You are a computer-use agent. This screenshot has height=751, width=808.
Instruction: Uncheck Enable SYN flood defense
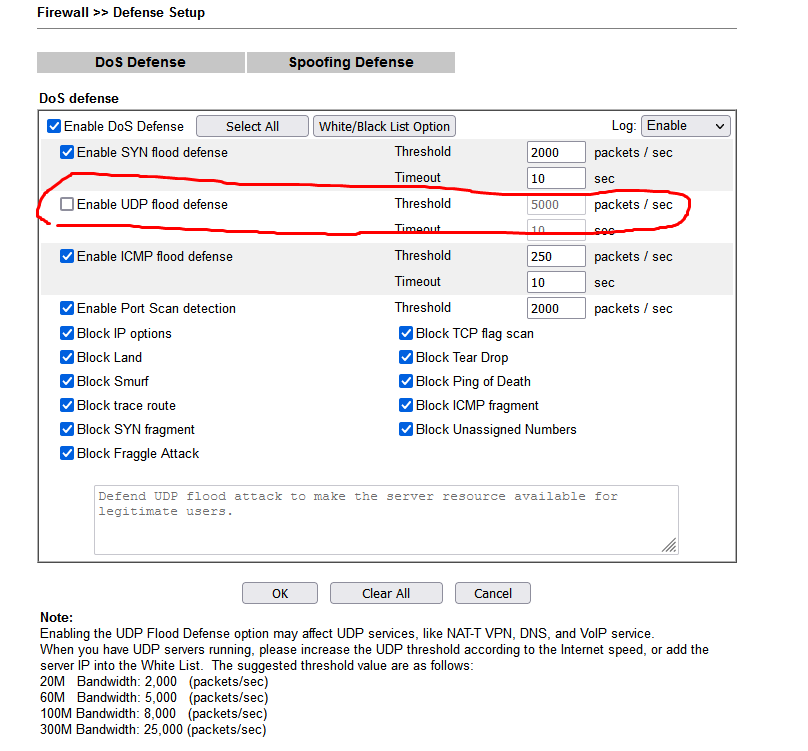[x=67, y=153]
